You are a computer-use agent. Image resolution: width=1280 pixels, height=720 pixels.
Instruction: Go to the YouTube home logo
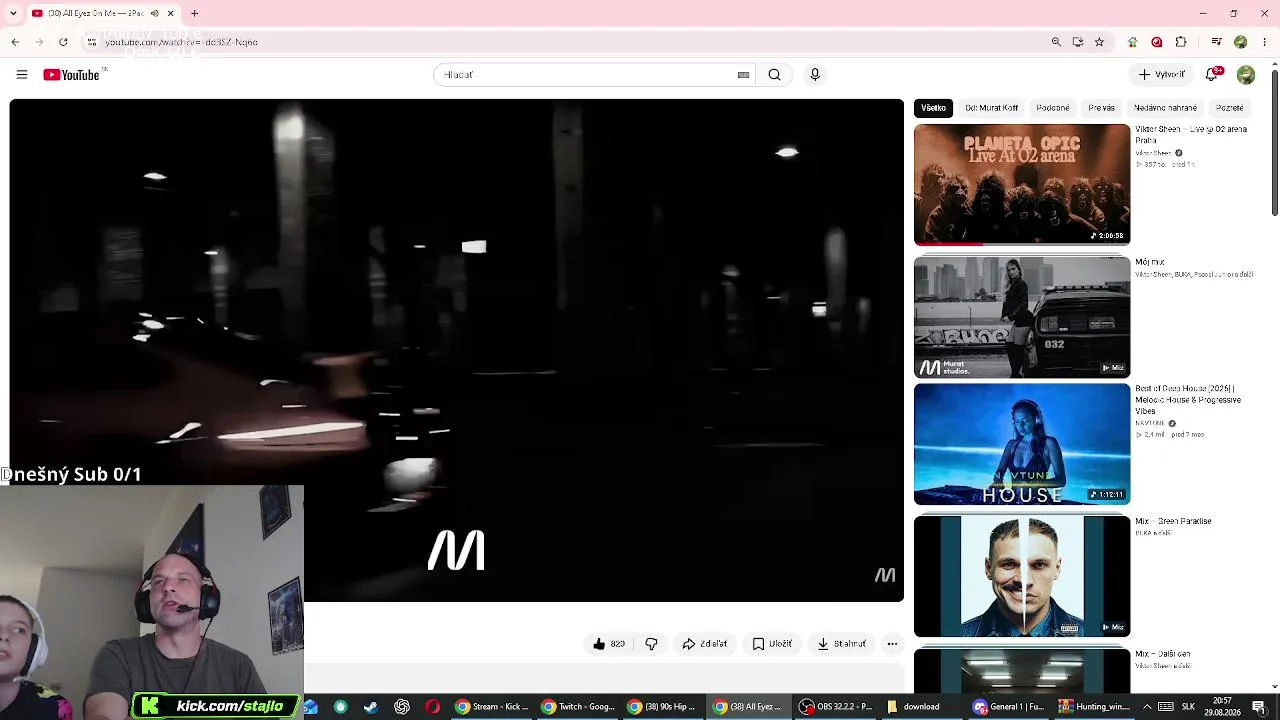tap(71, 75)
